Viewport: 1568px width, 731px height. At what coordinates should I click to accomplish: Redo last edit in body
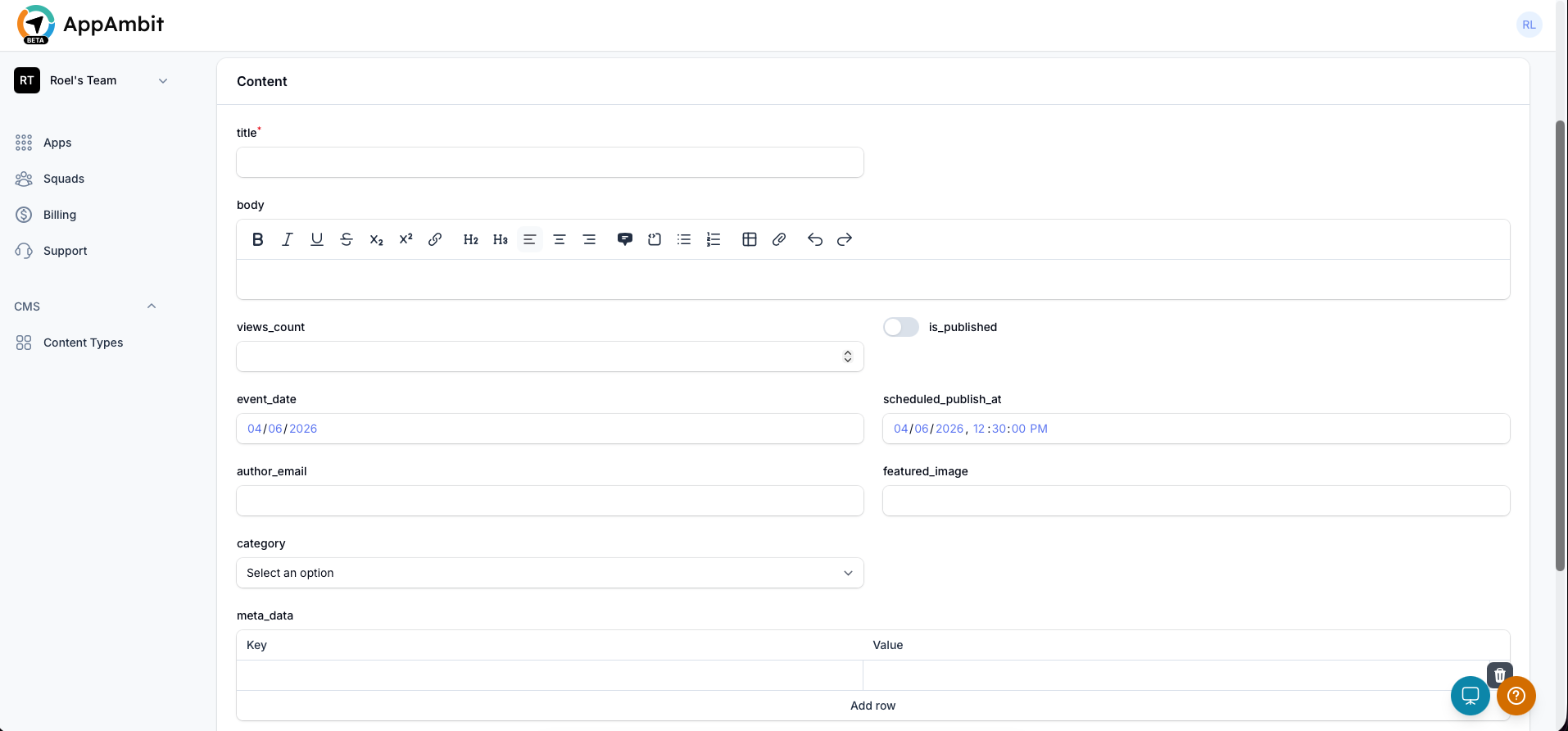tap(845, 239)
